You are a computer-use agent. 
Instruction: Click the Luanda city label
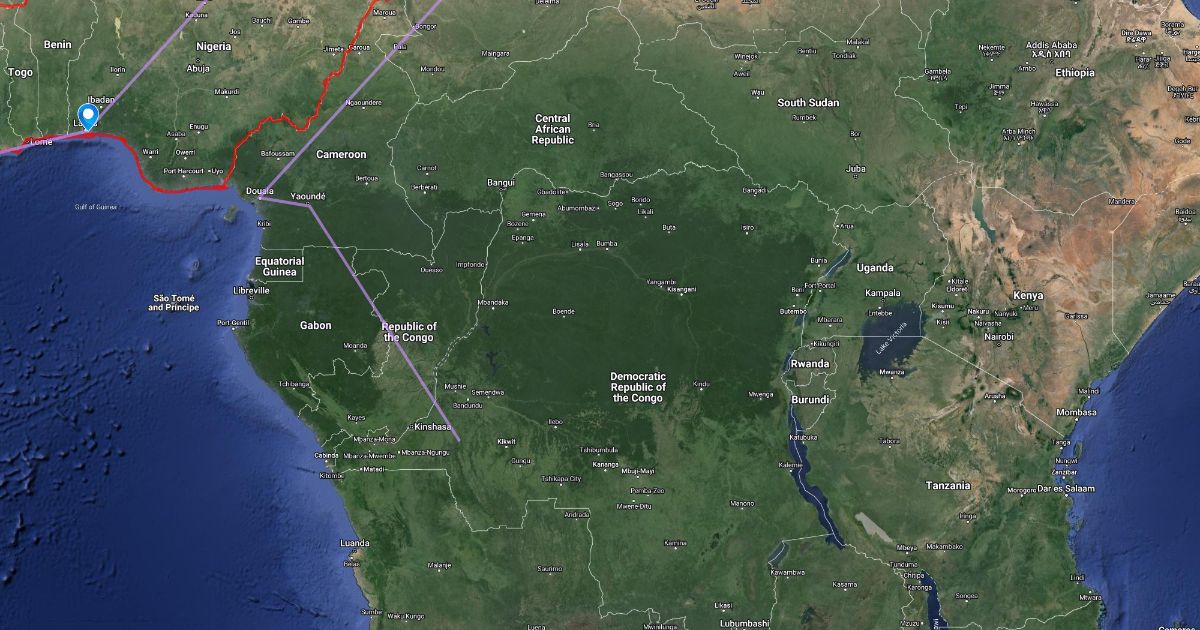[x=355, y=543]
